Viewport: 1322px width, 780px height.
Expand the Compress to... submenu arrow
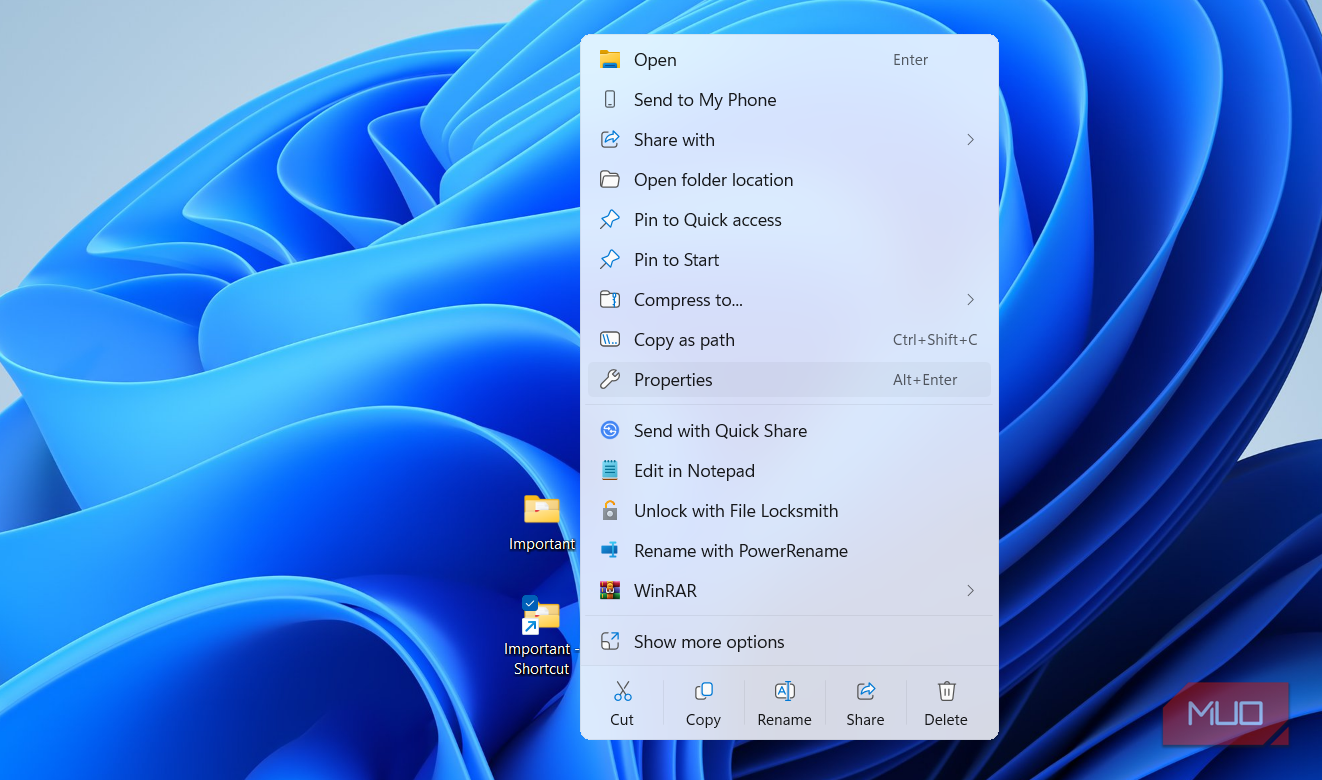coord(970,300)
